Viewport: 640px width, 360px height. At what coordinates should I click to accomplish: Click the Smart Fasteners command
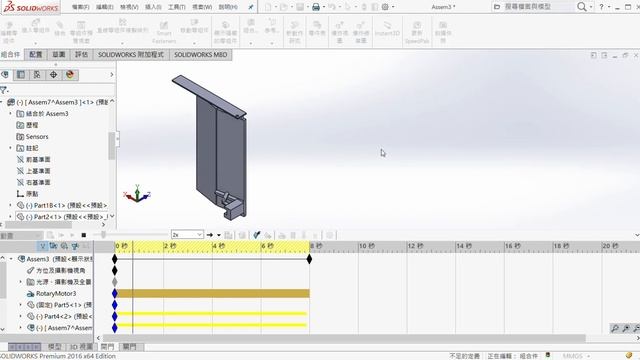point(164,33)
